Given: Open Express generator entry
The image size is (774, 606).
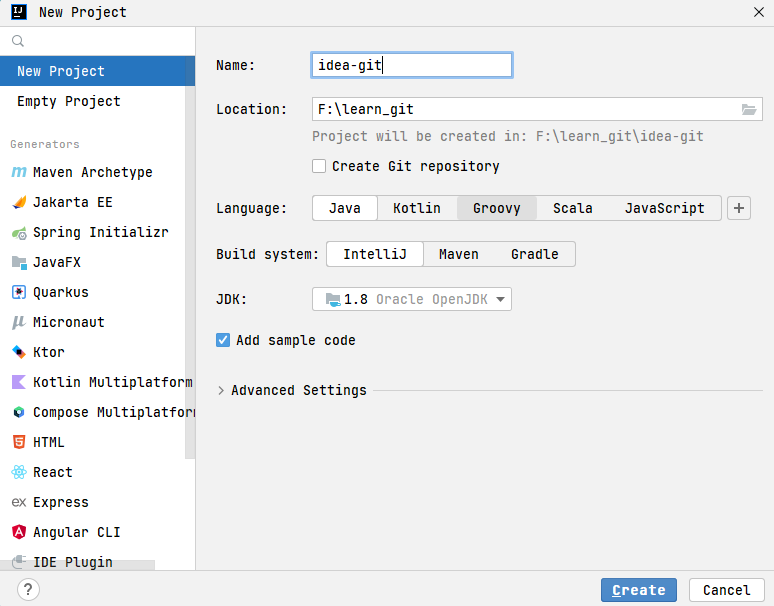Looking at the screenshot, I should click(x=93, y=502).
